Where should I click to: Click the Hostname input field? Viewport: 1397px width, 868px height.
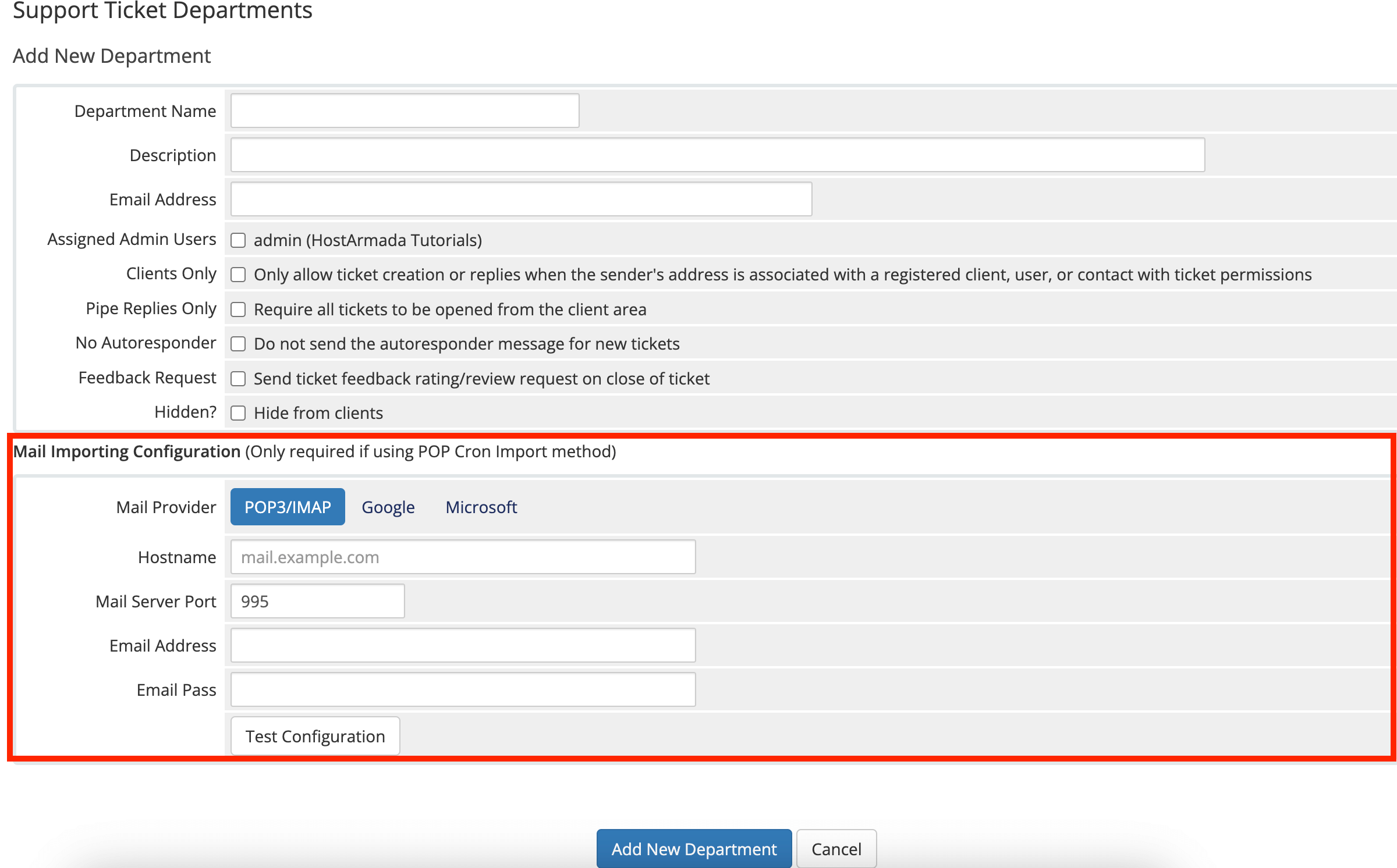pyautogui.click(x=463, y=557)
